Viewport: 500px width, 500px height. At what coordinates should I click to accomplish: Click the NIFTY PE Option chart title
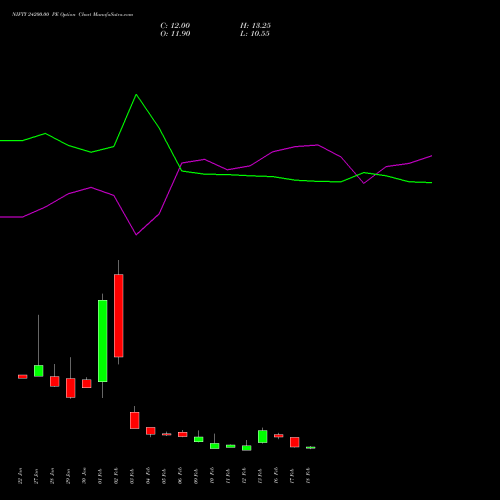click(x=72, y=14)
